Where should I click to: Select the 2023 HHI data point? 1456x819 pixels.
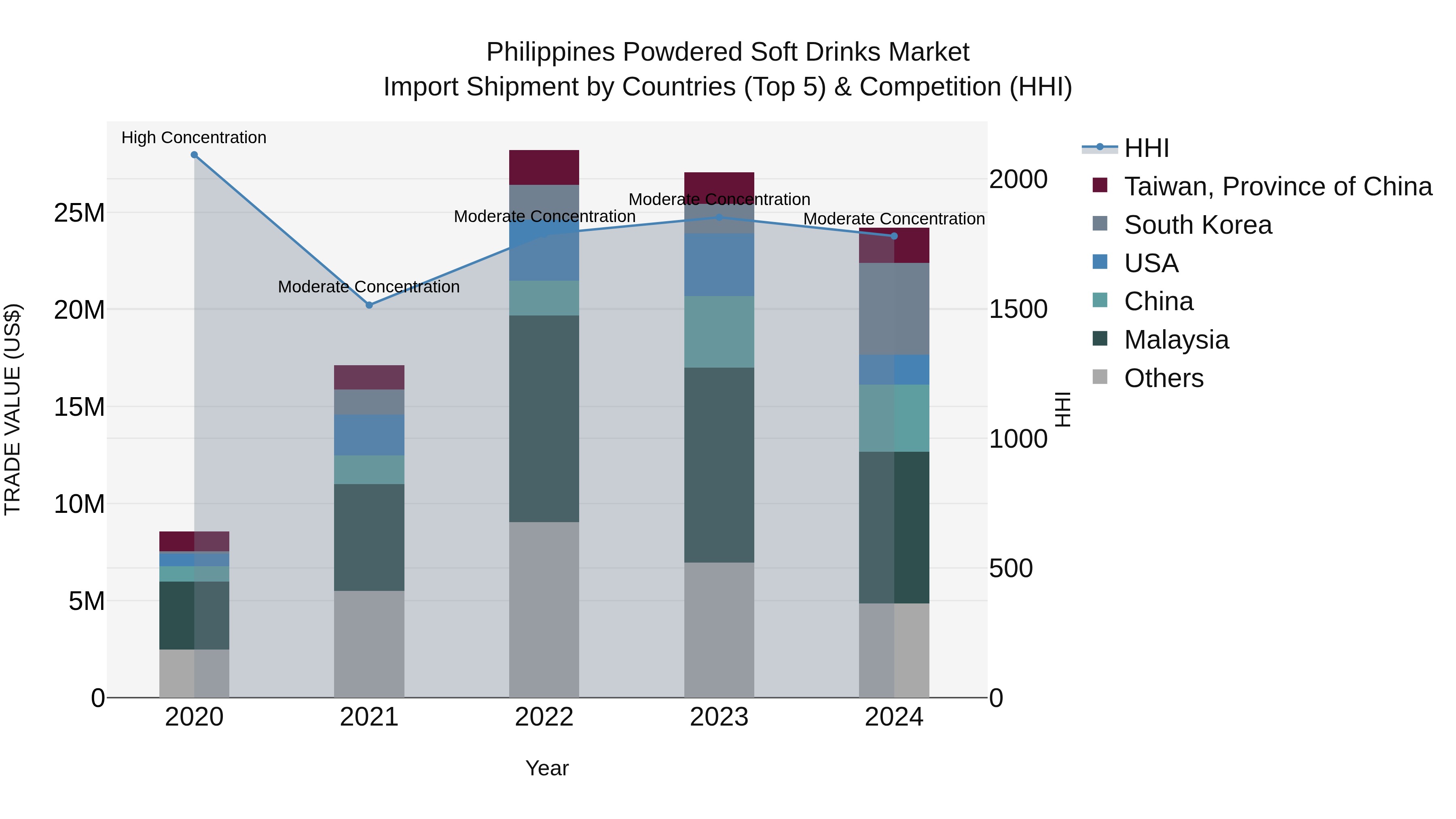(x=719, y=218)
